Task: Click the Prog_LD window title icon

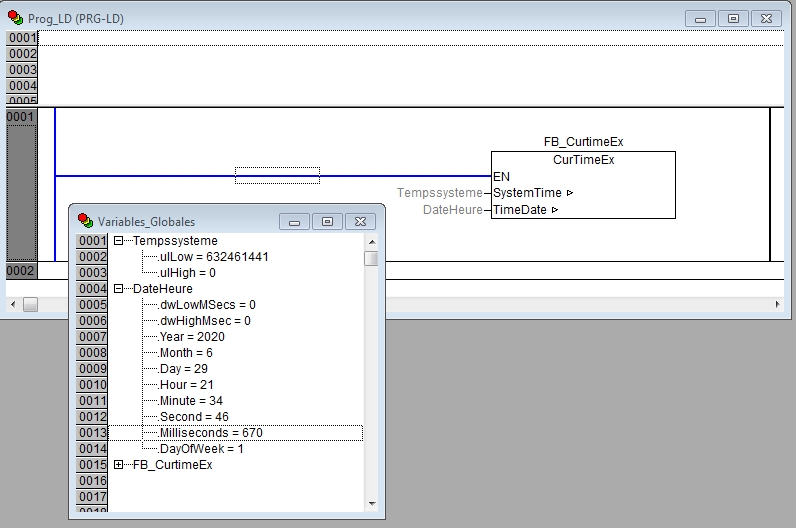Action: tap(15, 19)
